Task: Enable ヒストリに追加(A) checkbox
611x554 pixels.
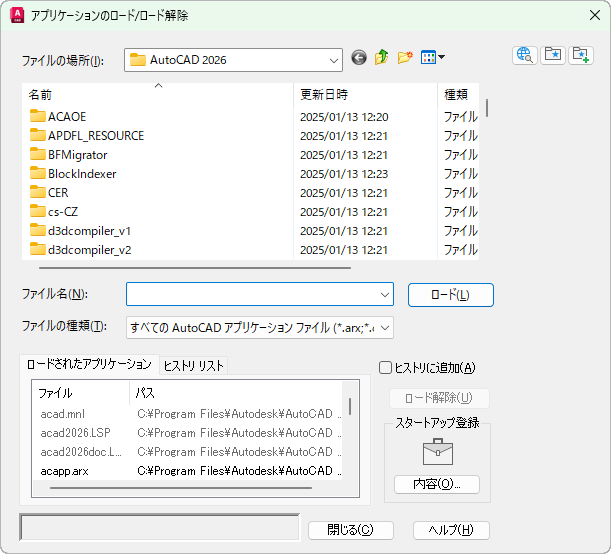Action: tap(385, 367)
